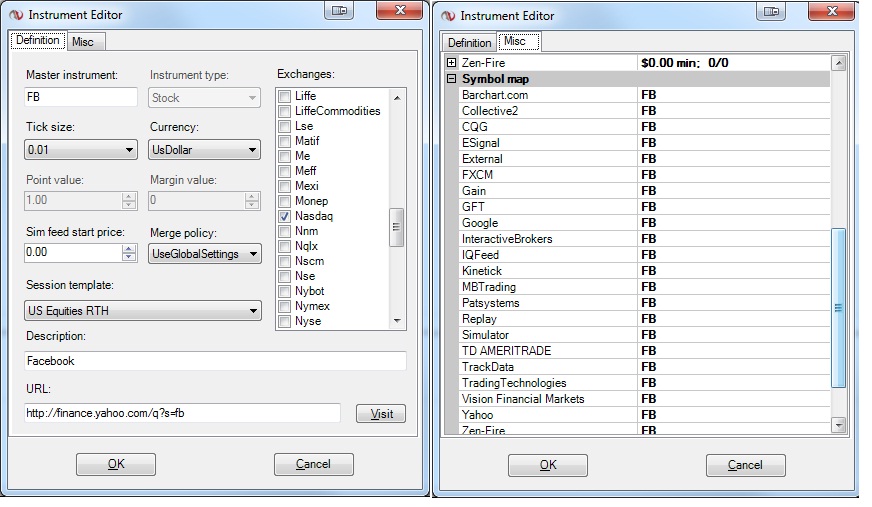Click the window-link button in right Instrument Editor title bar
The height and width of the screenshot is (507, 872).
[x=771, y=12]
